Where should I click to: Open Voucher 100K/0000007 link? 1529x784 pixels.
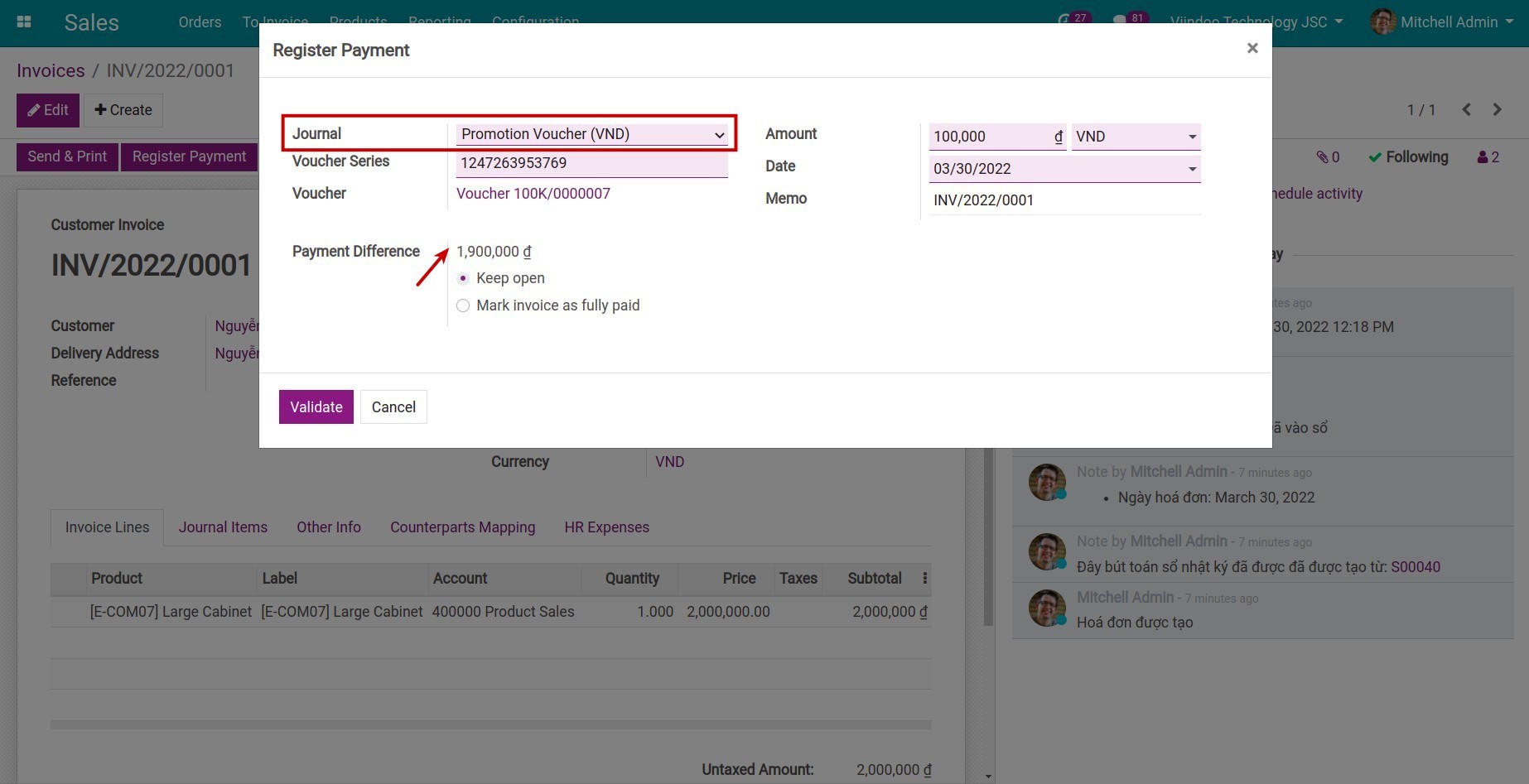point(533,194)
